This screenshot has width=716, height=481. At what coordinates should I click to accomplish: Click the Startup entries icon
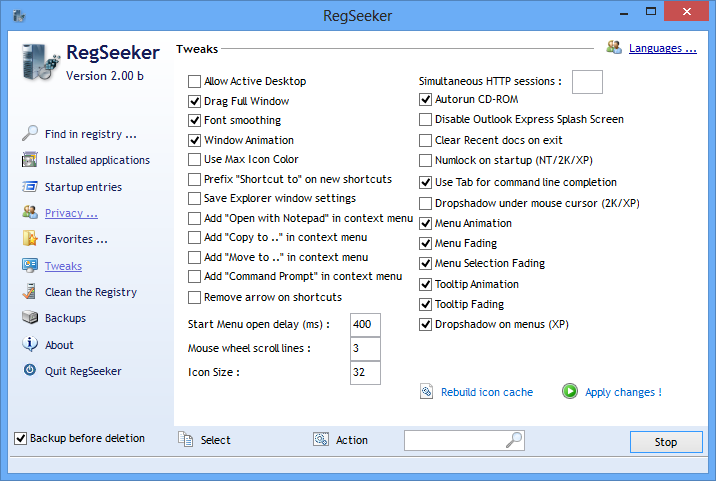coord(29,187)
